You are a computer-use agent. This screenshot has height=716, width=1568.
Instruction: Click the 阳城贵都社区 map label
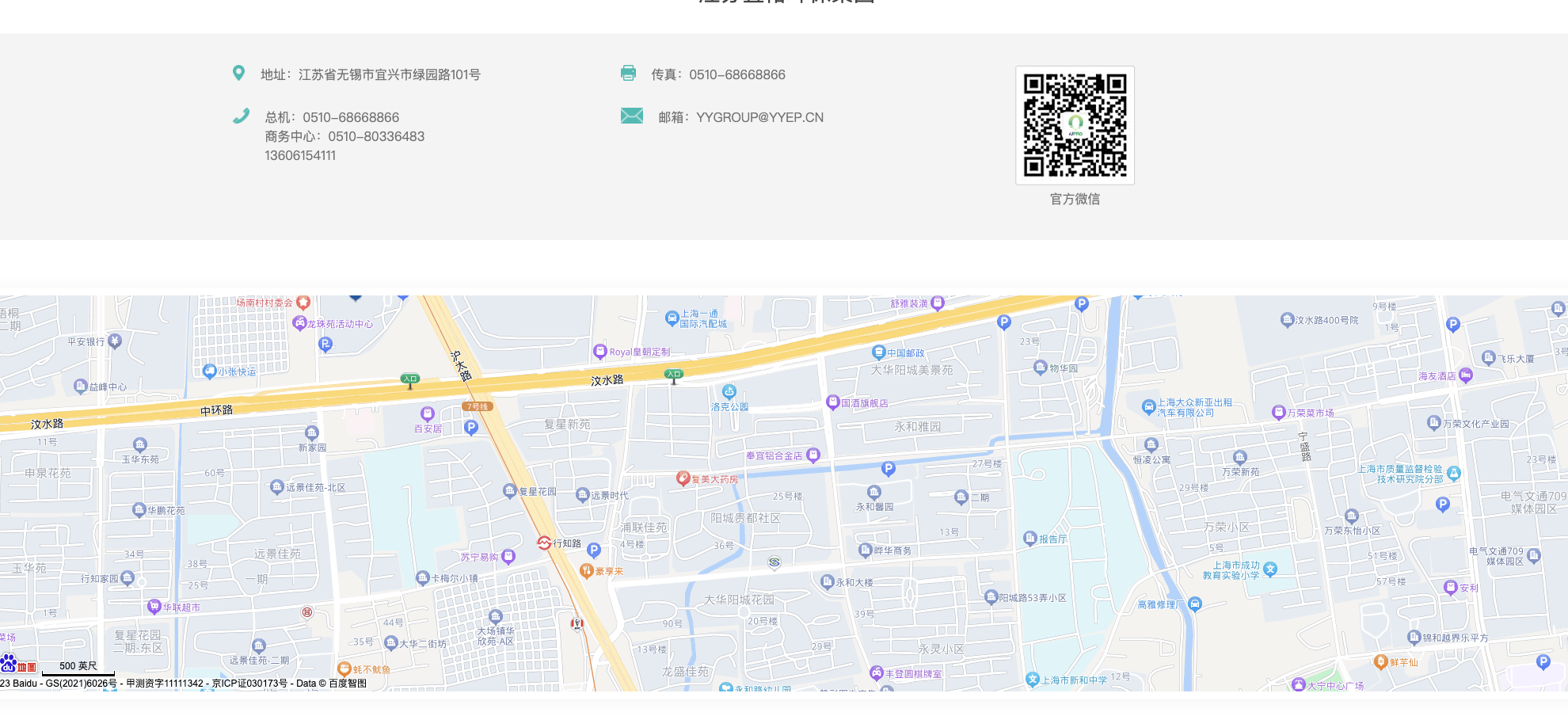(745, 518)
